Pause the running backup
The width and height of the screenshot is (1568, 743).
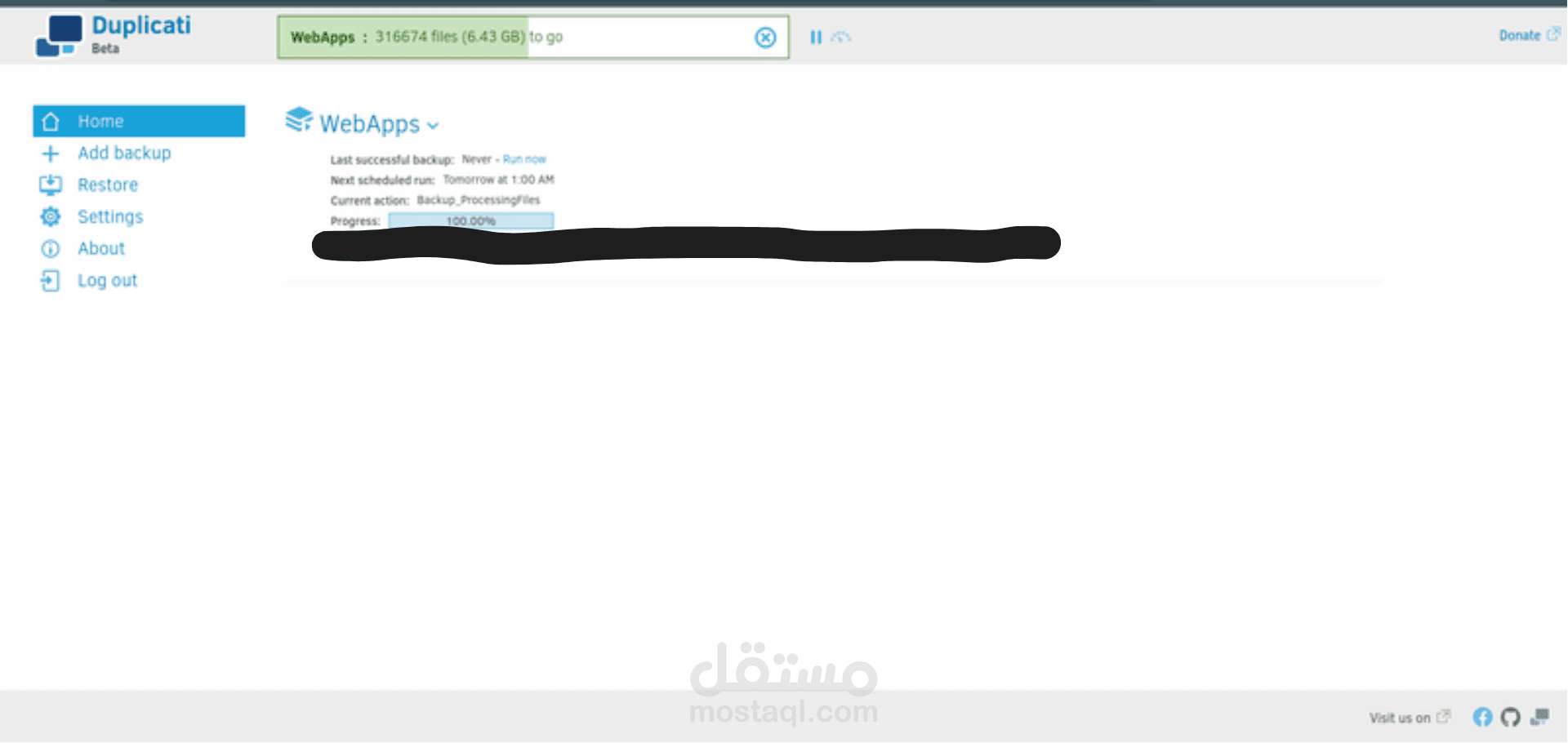(815, 37)
